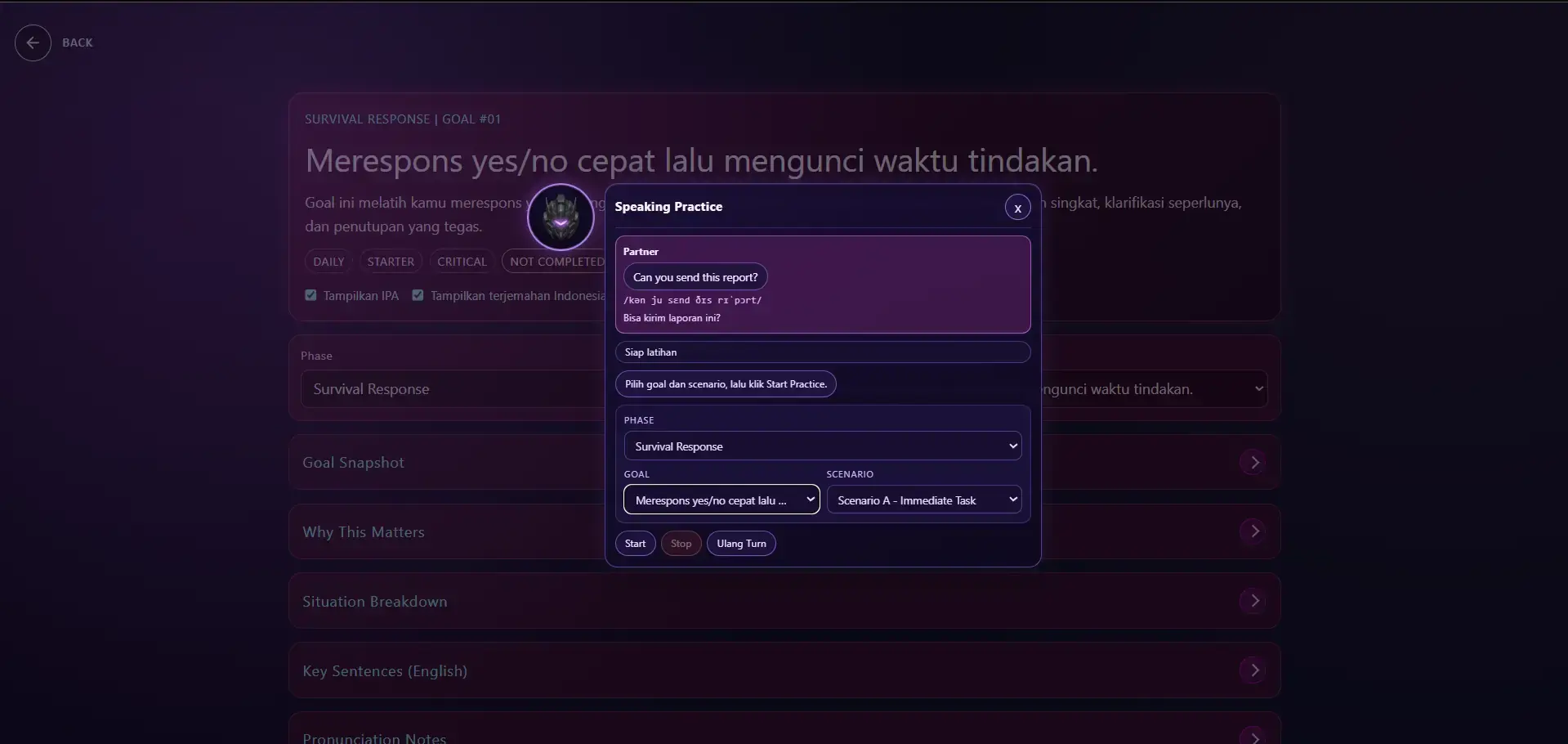The image size is (1568, 744).
Task: Click the Situation Breakdown heading
Action: pyautogui.click(x=375, y=602)
